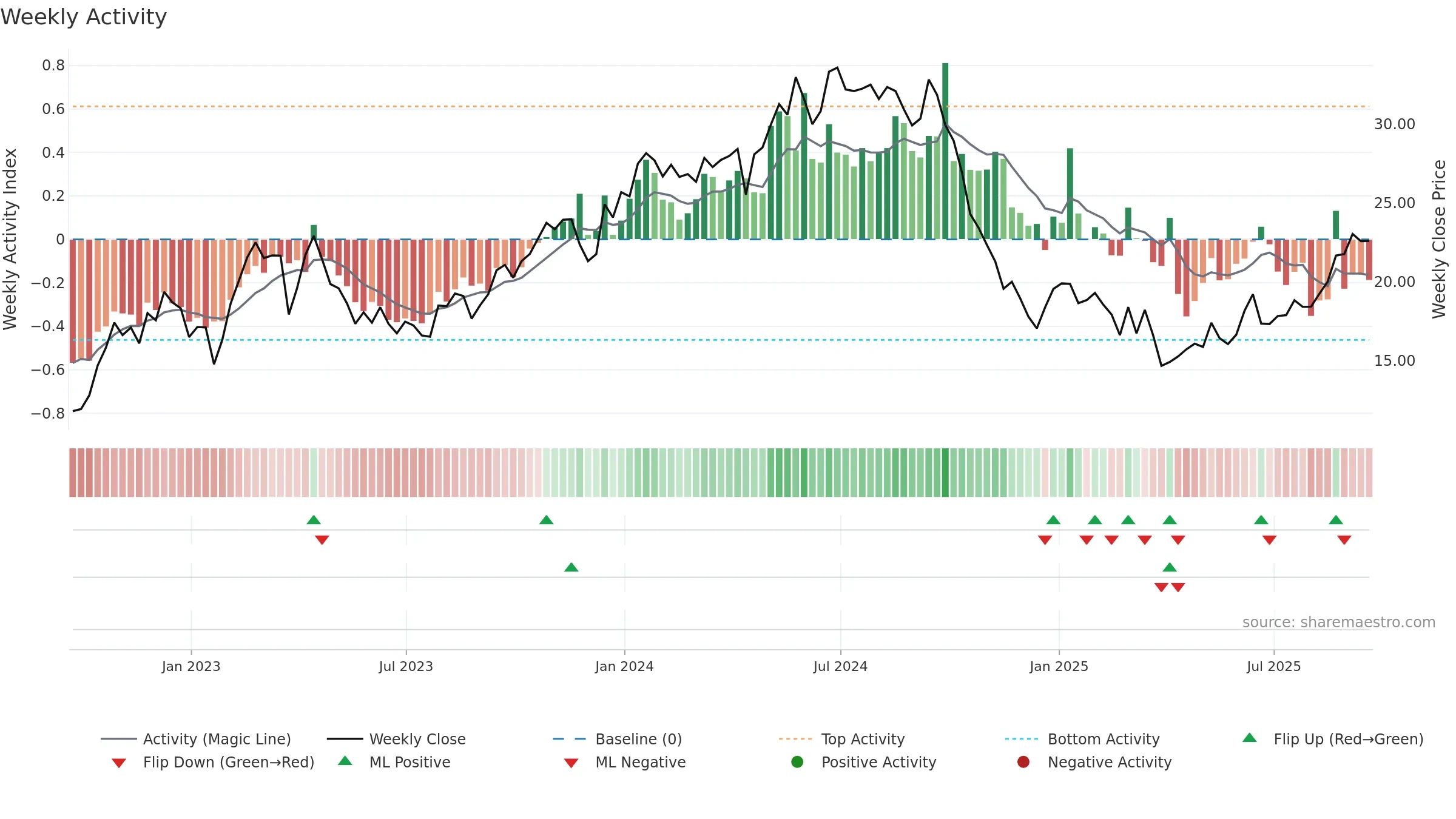Screen dimensions: 1456x819
Task: Click the darkest green cell in the heatmap strip
Action: 945,473
